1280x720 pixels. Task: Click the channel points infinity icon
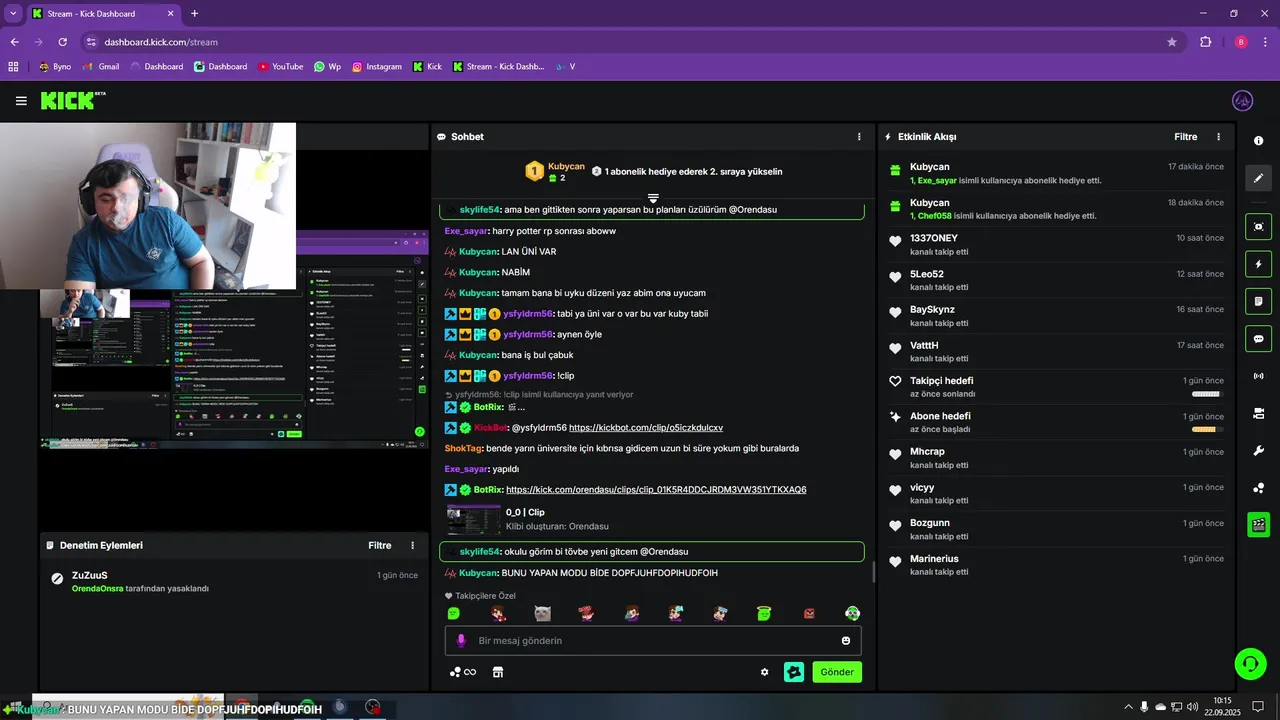coord(463,672)
